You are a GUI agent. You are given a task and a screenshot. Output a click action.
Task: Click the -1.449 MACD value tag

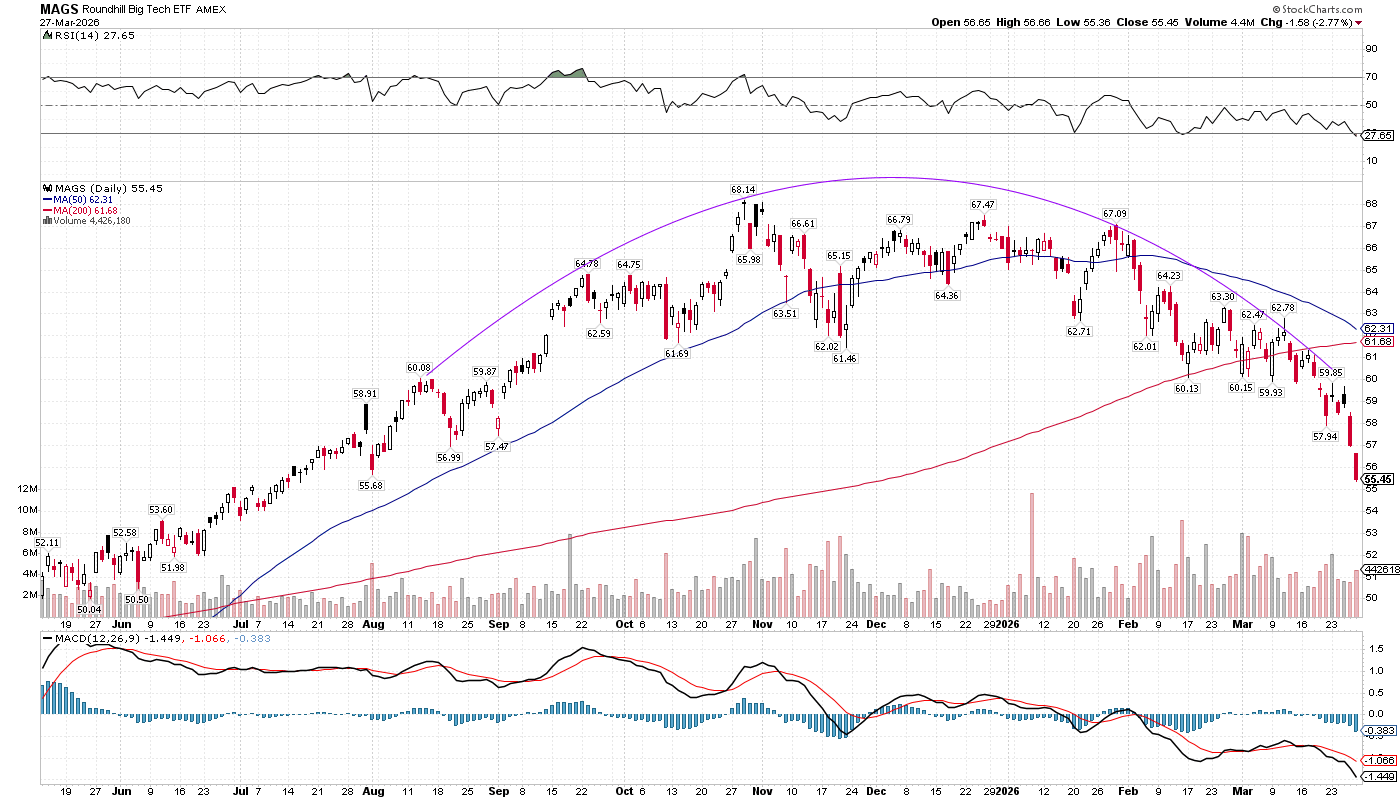[1378, 776]
